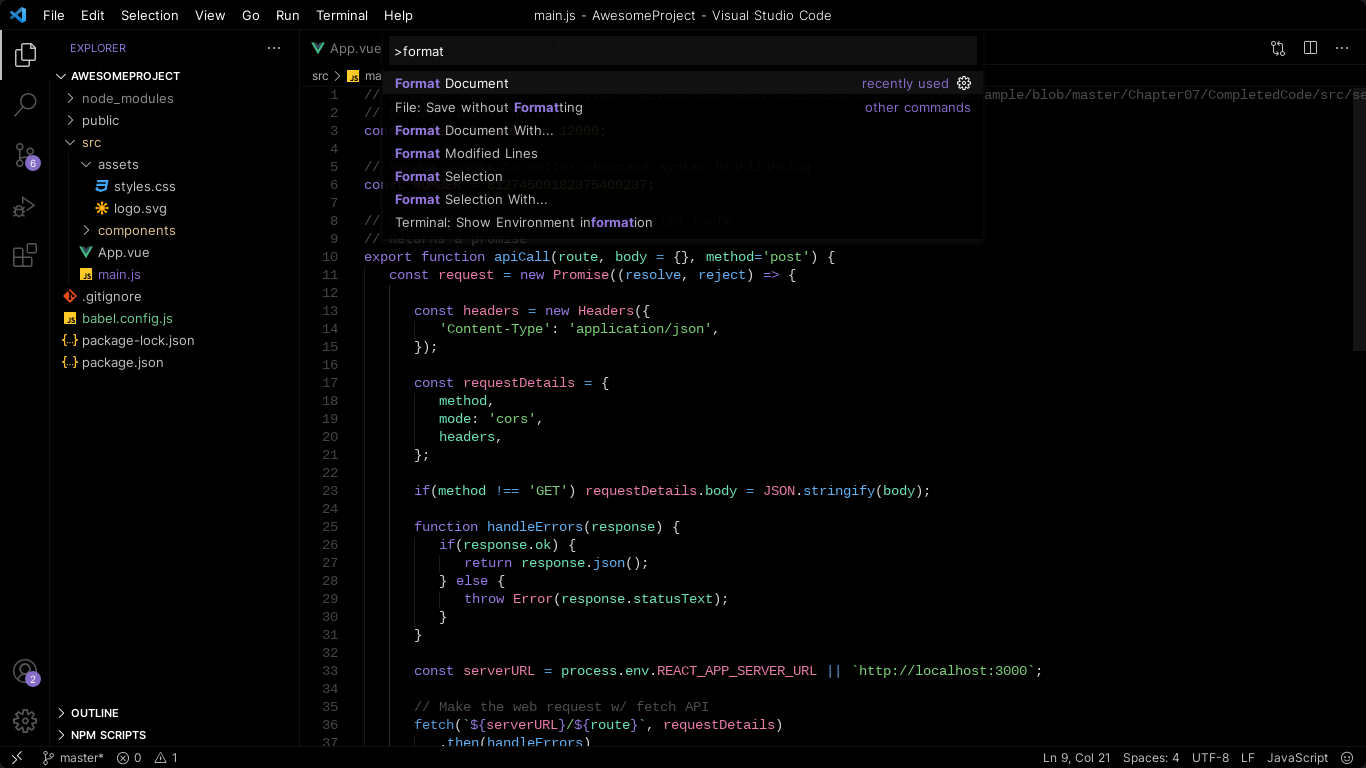Image resolution: width=1366 pixels, height=768 pixels.
Task: Open the File menu
Action: point(53,15)
